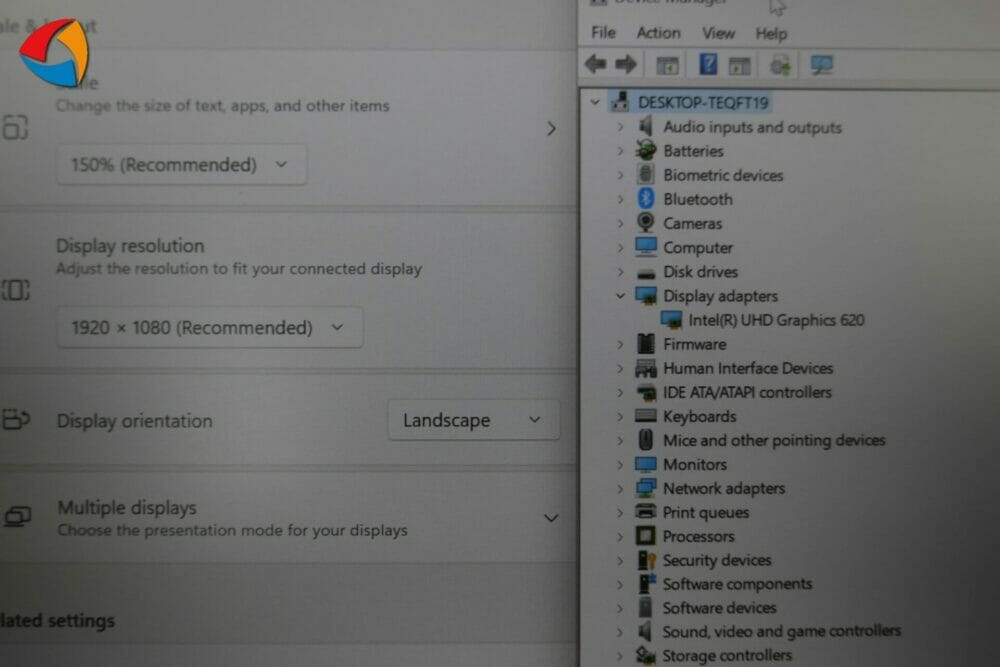
Task: Click the Human Interface Devices icon
Action: pyautogui.click(x=645, y=368)
